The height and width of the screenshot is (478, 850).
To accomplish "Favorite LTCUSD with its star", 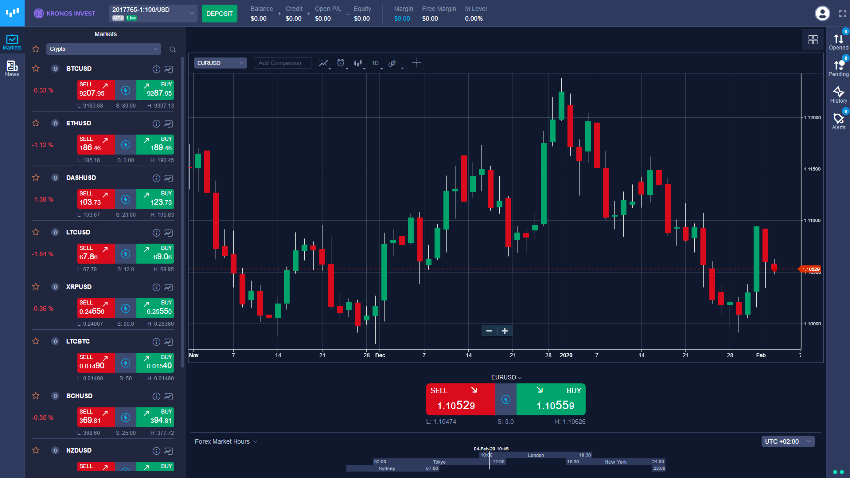I will (x=36, y=232).
